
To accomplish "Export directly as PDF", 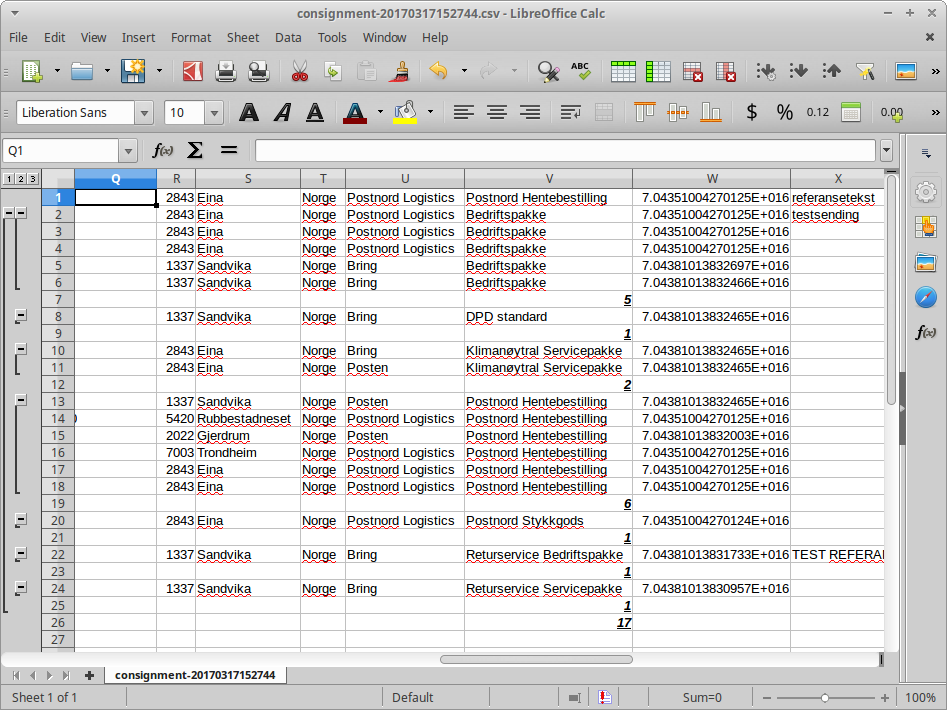I will tap(193, 71).
